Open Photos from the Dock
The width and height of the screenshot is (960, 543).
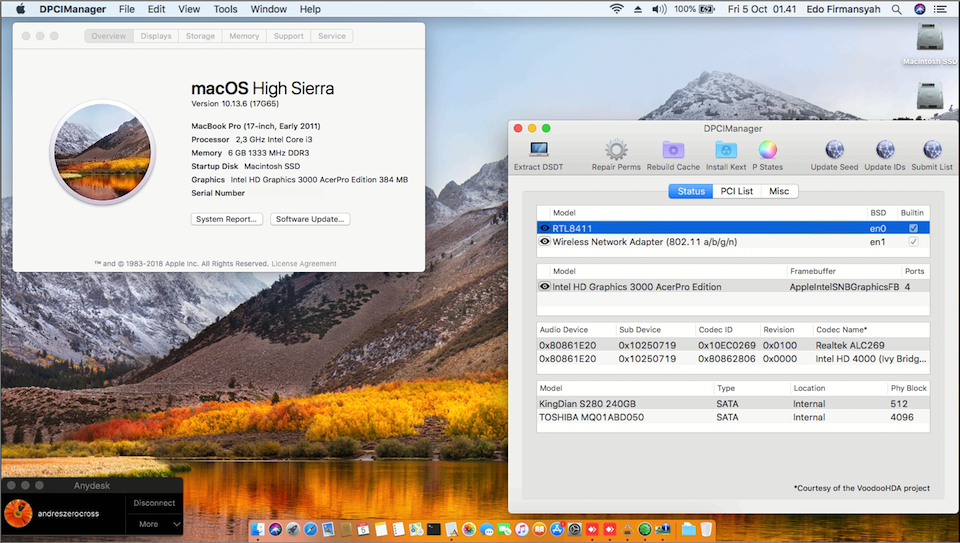pos(469,529)
